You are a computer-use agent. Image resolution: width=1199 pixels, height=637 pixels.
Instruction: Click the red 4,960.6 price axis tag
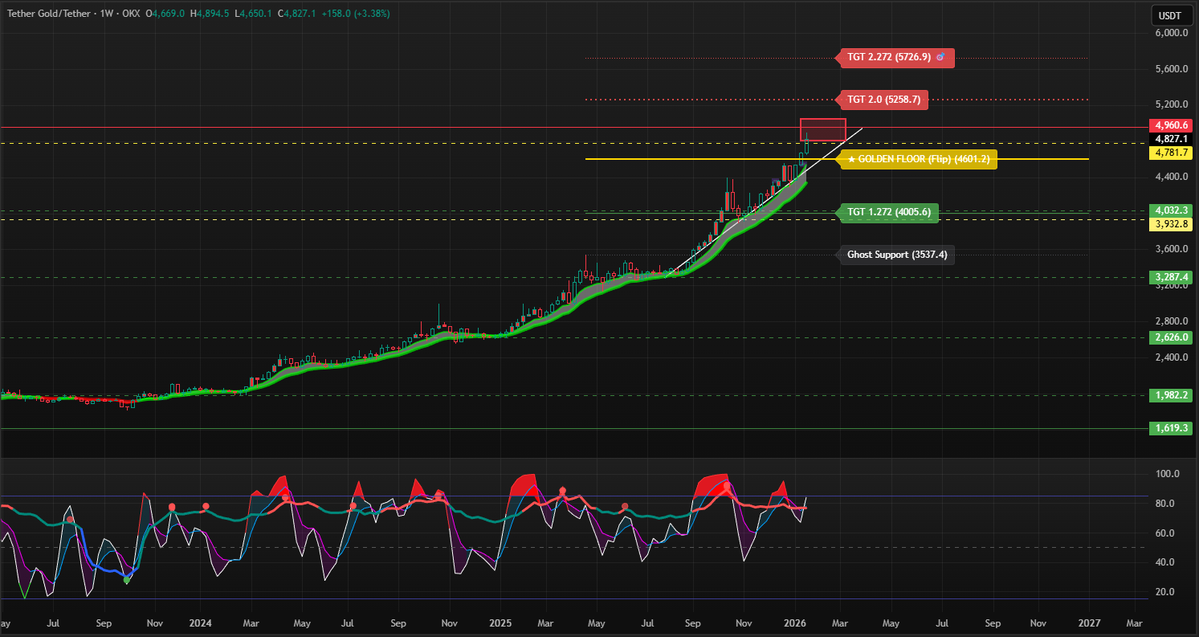pos(1171,125)
